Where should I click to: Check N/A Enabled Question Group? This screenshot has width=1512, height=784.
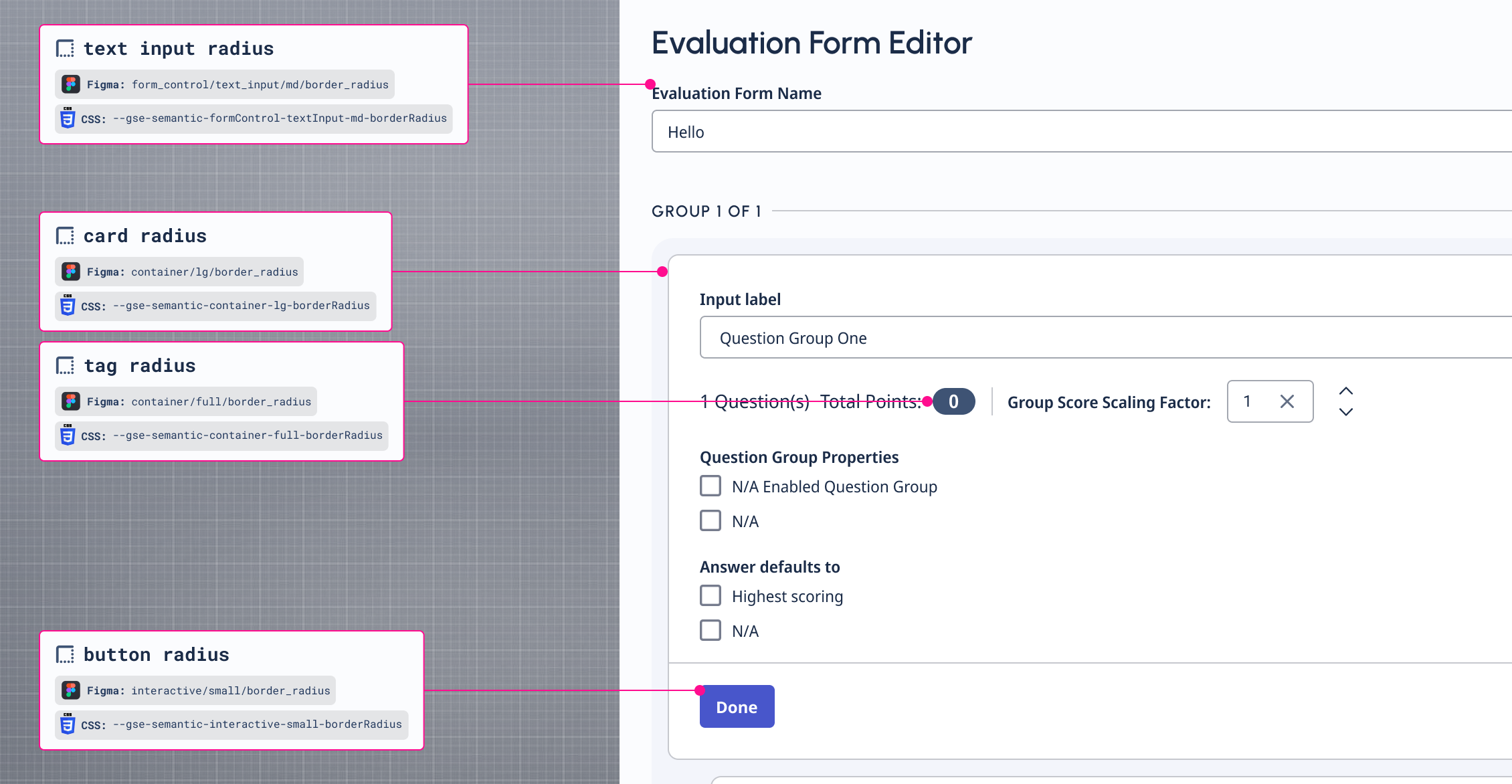point(711,486)
